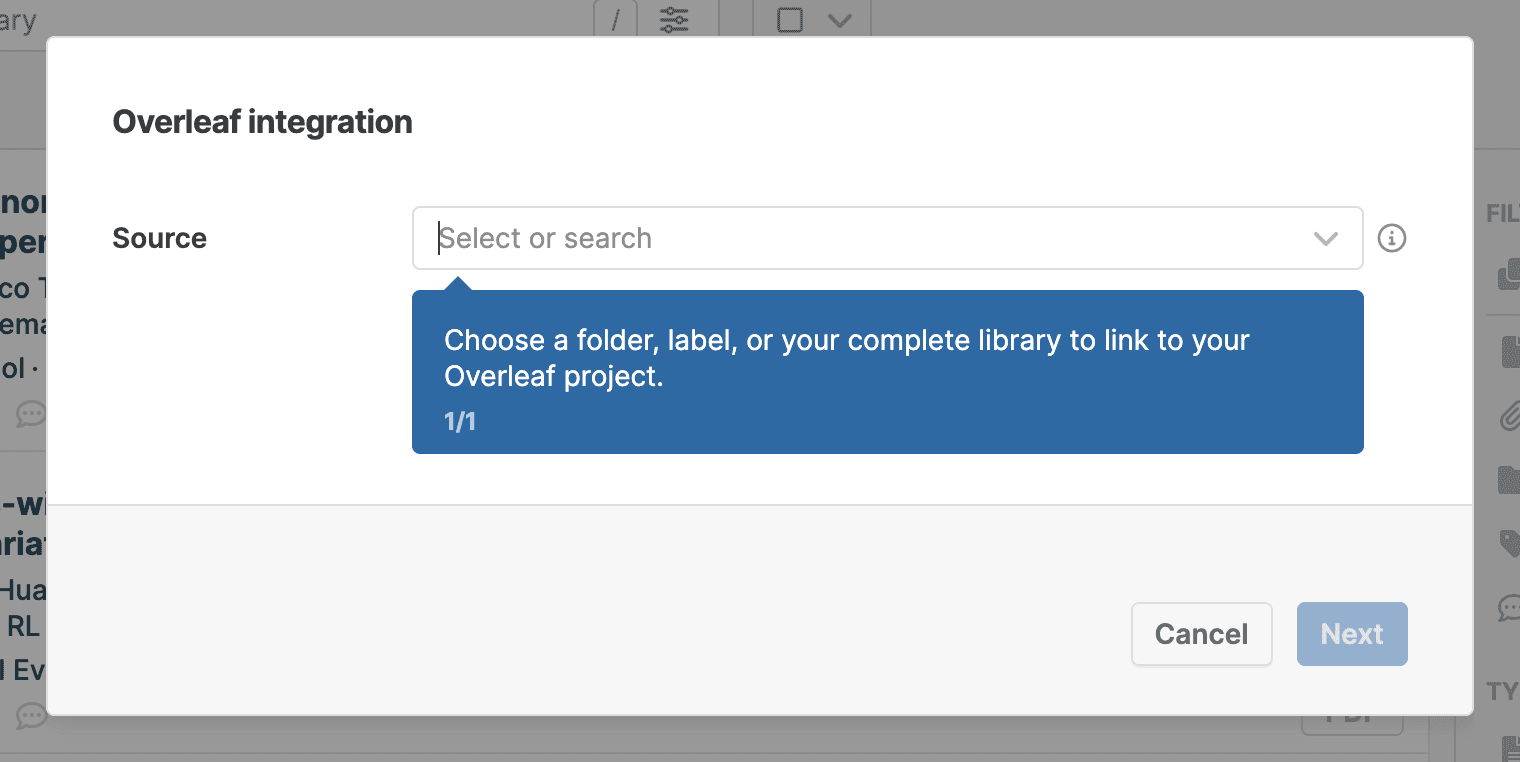Expand the Source dropdown chevron
The image size is (1520, 762).
pyautogui.click(x=1325, y=238)
